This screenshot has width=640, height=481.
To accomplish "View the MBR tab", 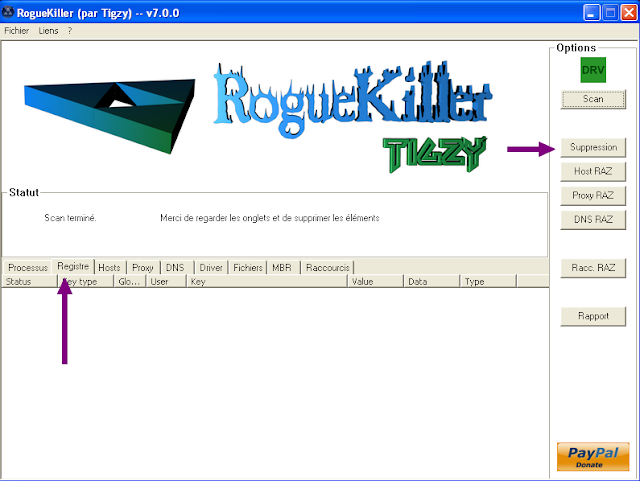I will click(282, 268).
